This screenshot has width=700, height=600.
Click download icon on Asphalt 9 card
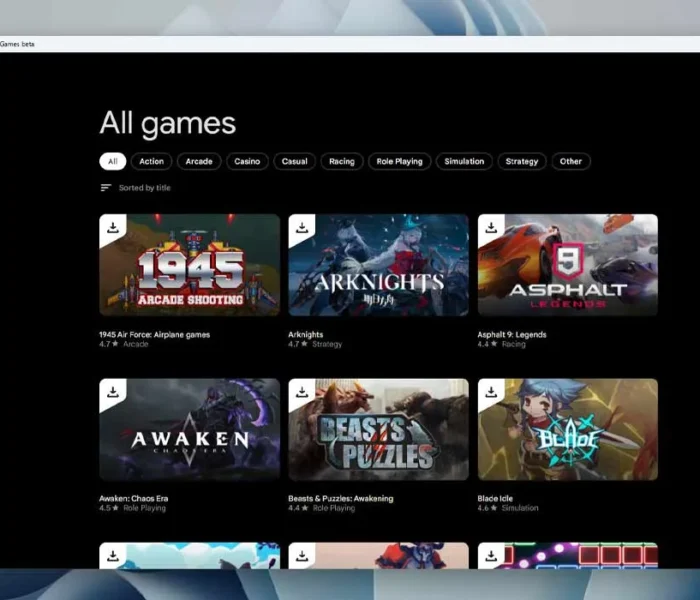click(492, 227)
